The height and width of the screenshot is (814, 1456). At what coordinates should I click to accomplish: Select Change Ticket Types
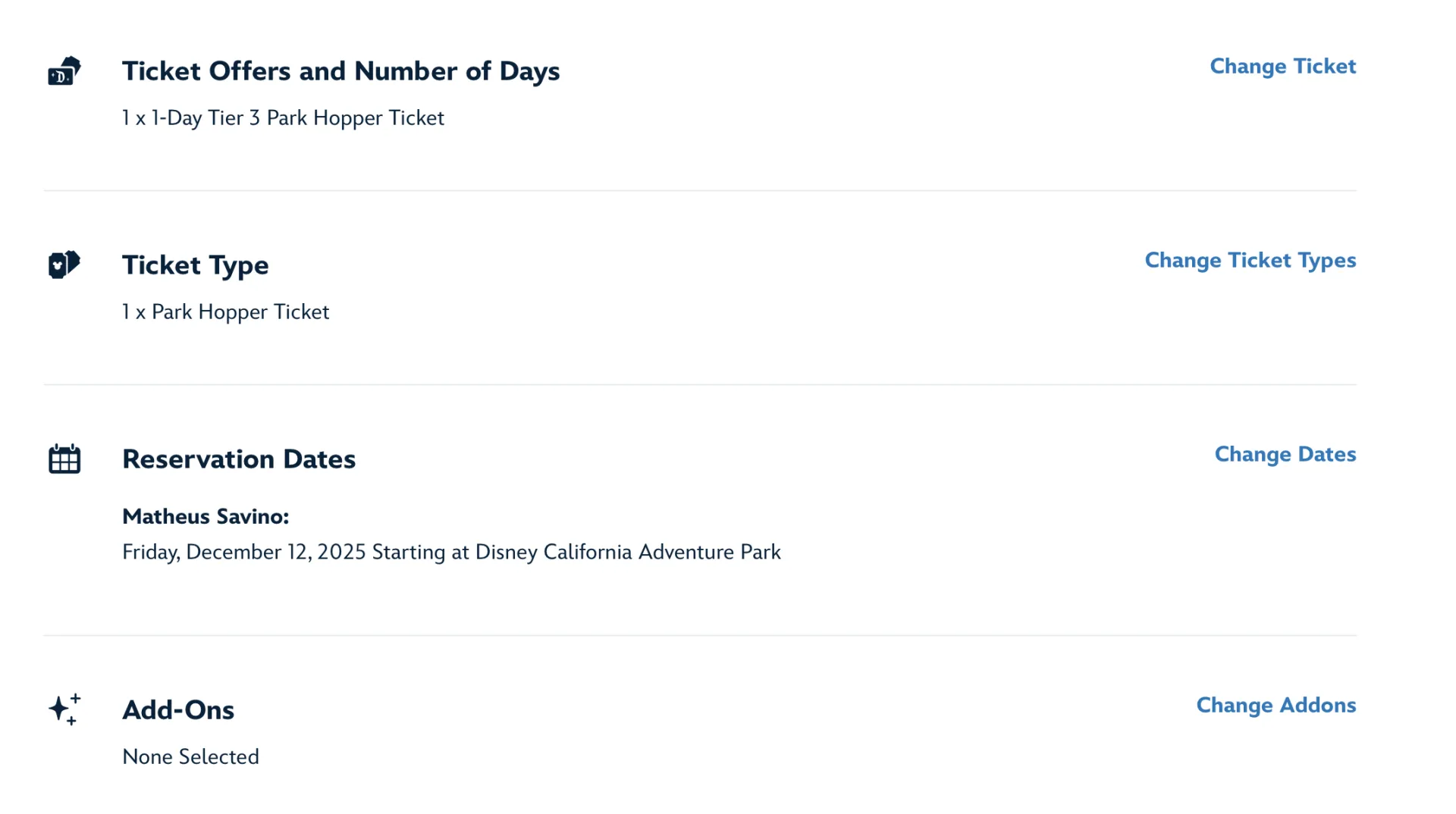point(1250,261)
